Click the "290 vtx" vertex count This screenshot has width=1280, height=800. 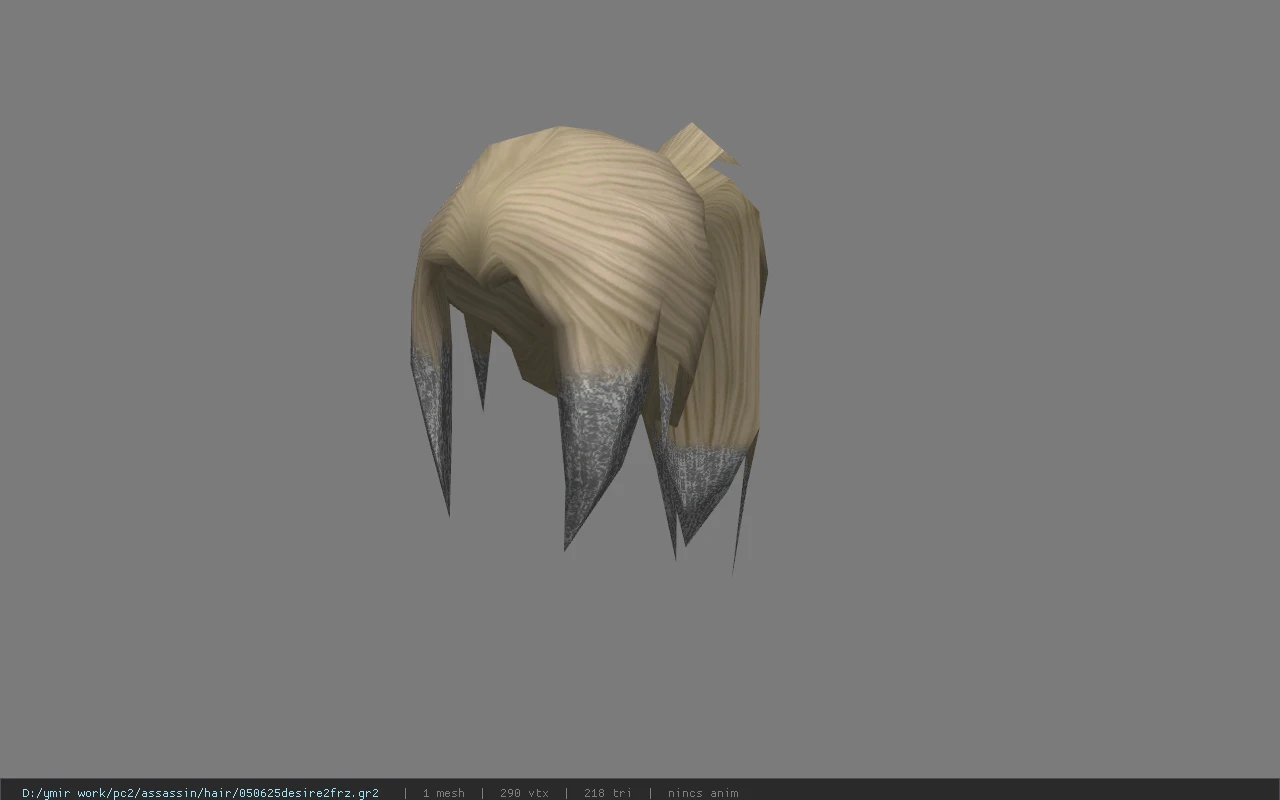click(524, 793)
